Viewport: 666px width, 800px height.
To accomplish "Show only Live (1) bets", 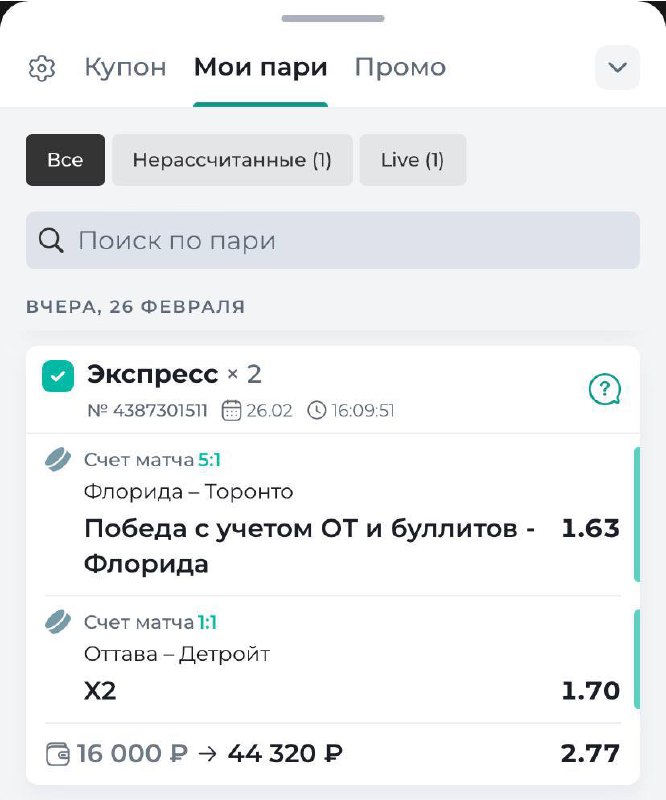I will point(412,160).
